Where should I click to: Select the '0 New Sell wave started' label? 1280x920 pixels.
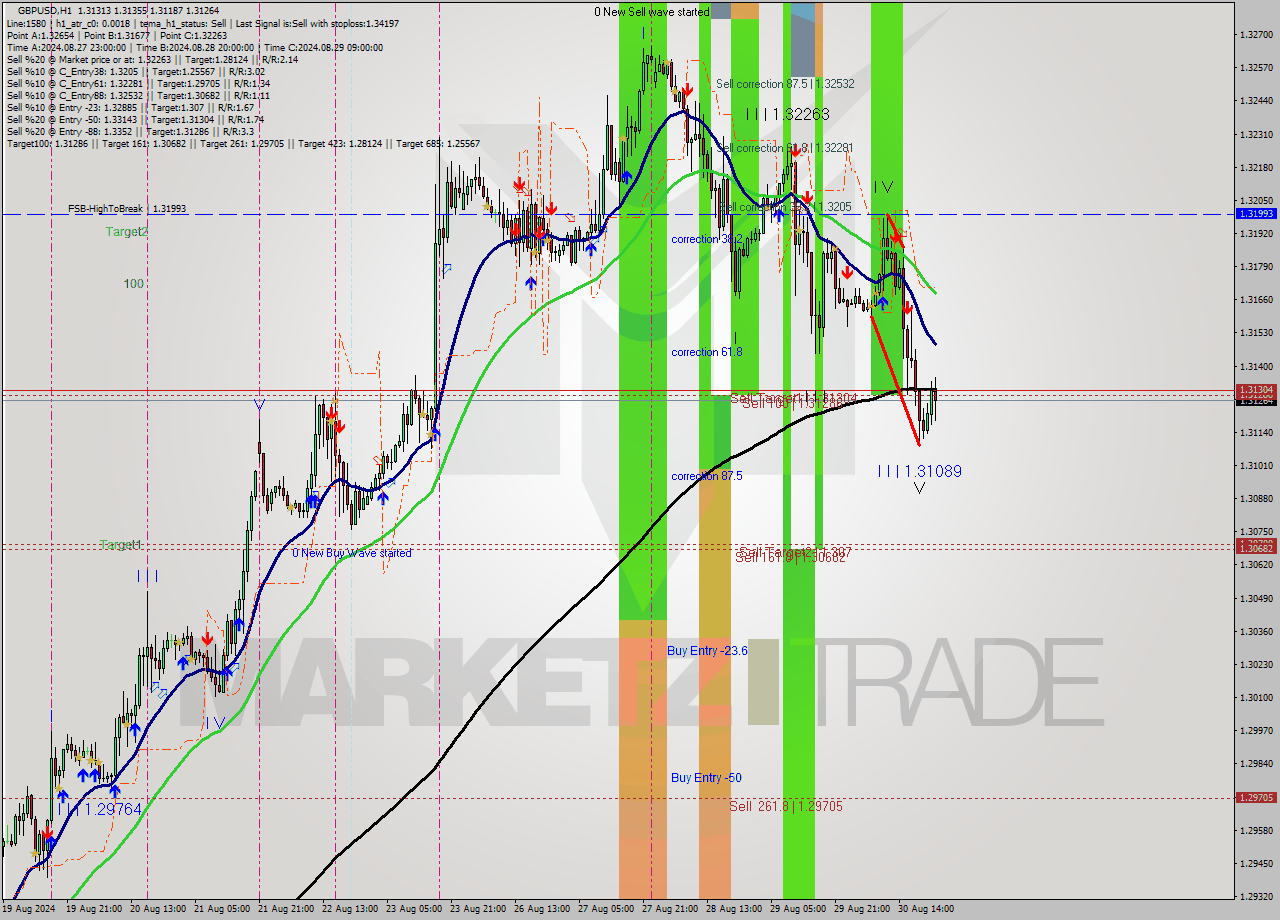pos(652,12)
